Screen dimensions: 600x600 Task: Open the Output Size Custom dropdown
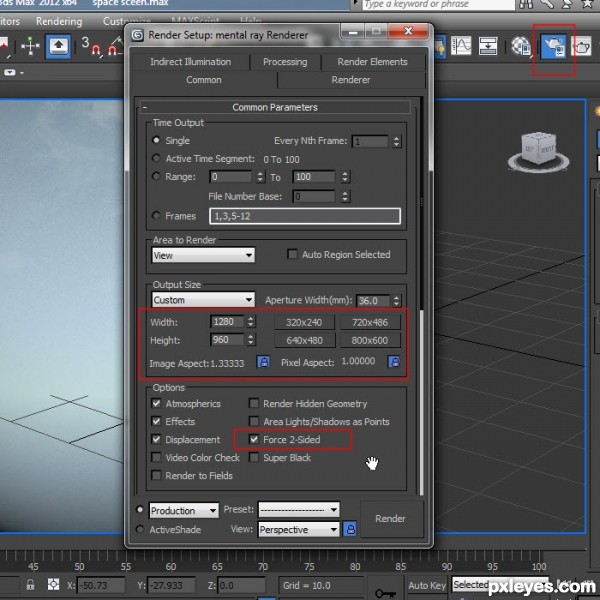coord(203,300)
